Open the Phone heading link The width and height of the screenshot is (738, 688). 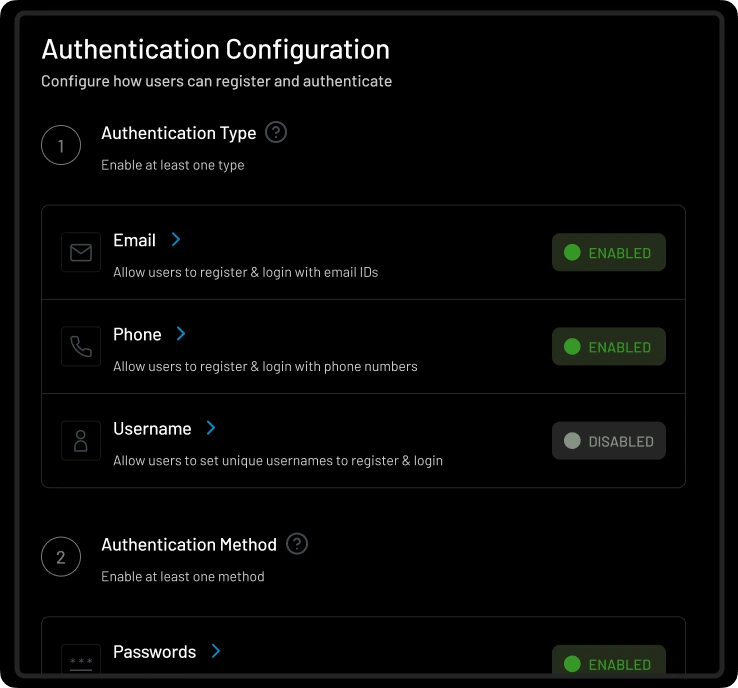coord(137,334)
